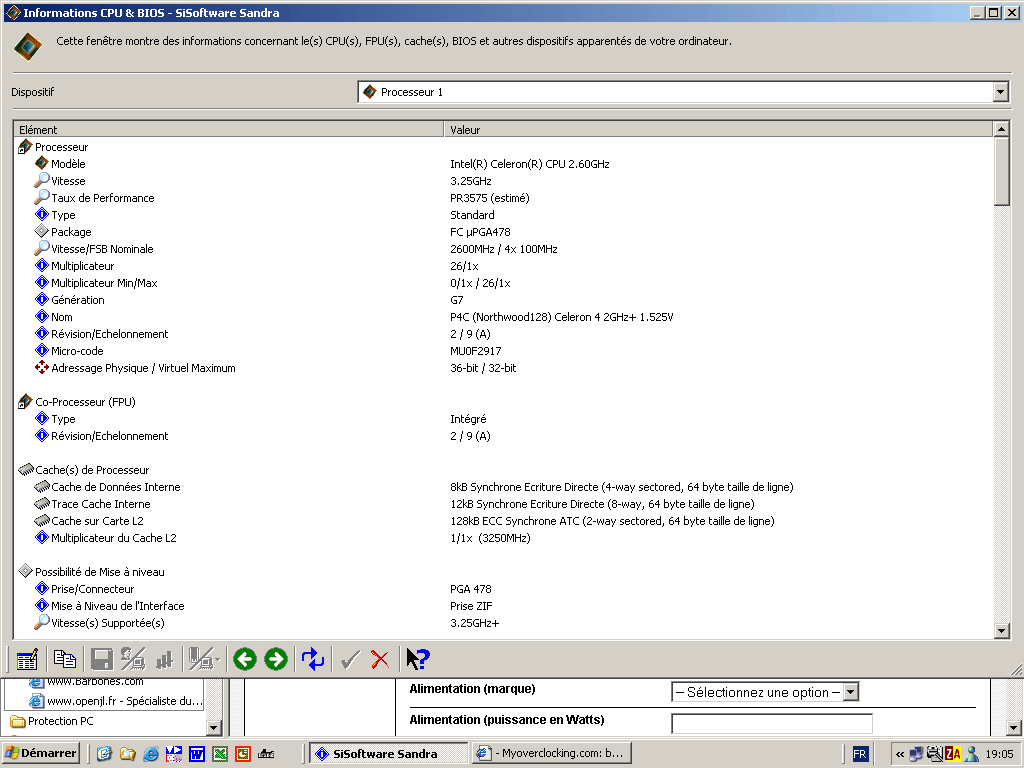The width and height of the screenshot is (1024, 768).
Task: Click the www.openjl.fr favorite link
Action: tap(117, 701)
